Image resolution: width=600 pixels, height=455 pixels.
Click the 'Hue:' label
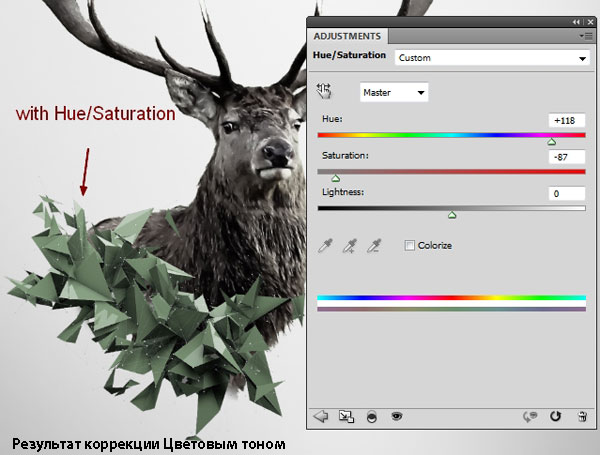coord(332,119)
